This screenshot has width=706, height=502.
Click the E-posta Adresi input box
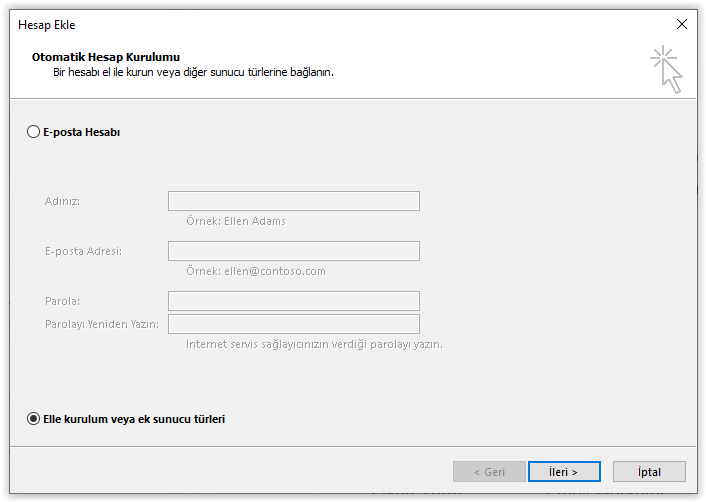pos(294,251)
